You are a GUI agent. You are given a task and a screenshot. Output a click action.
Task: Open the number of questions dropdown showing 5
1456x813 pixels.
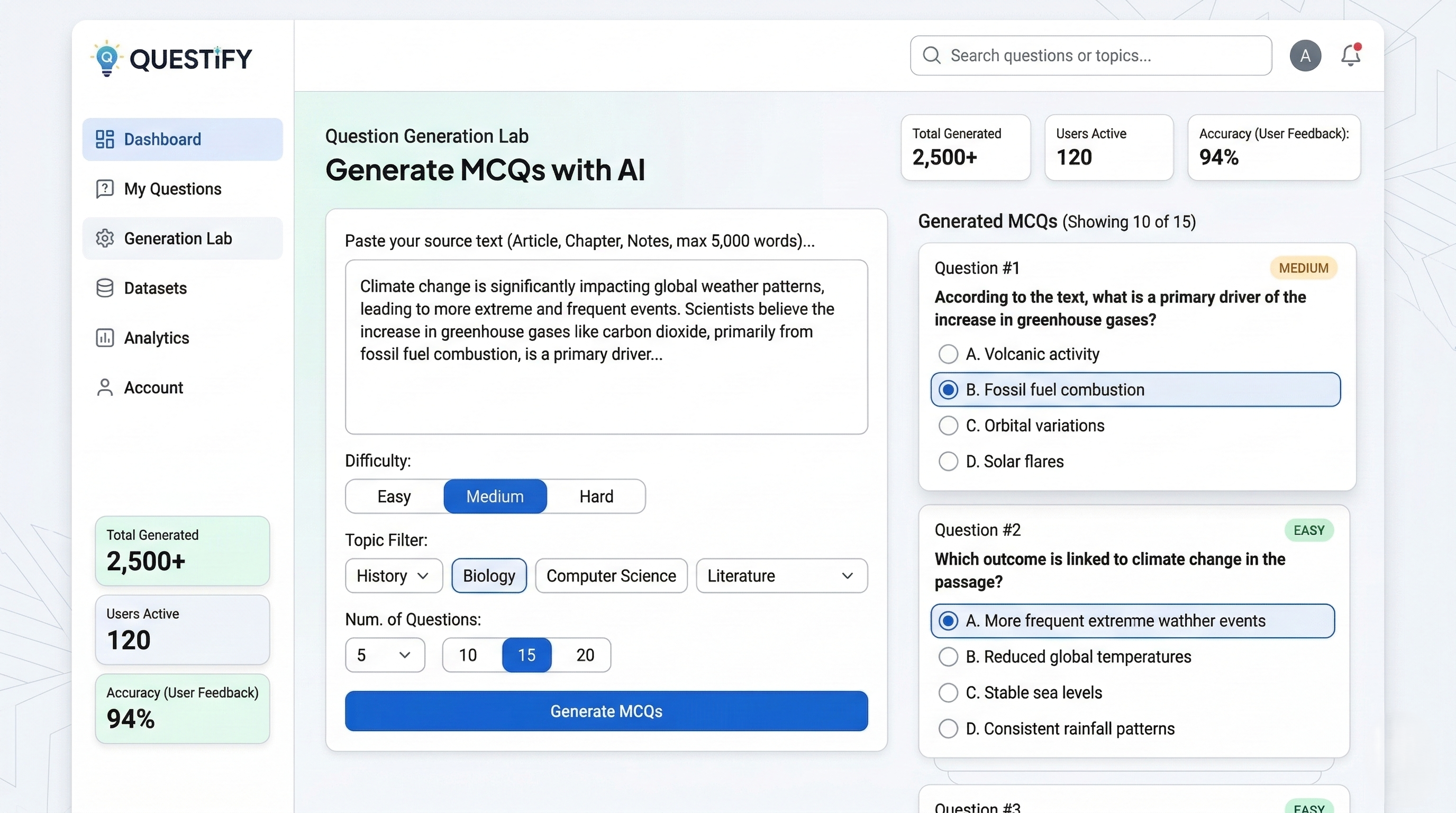(384, 655)
